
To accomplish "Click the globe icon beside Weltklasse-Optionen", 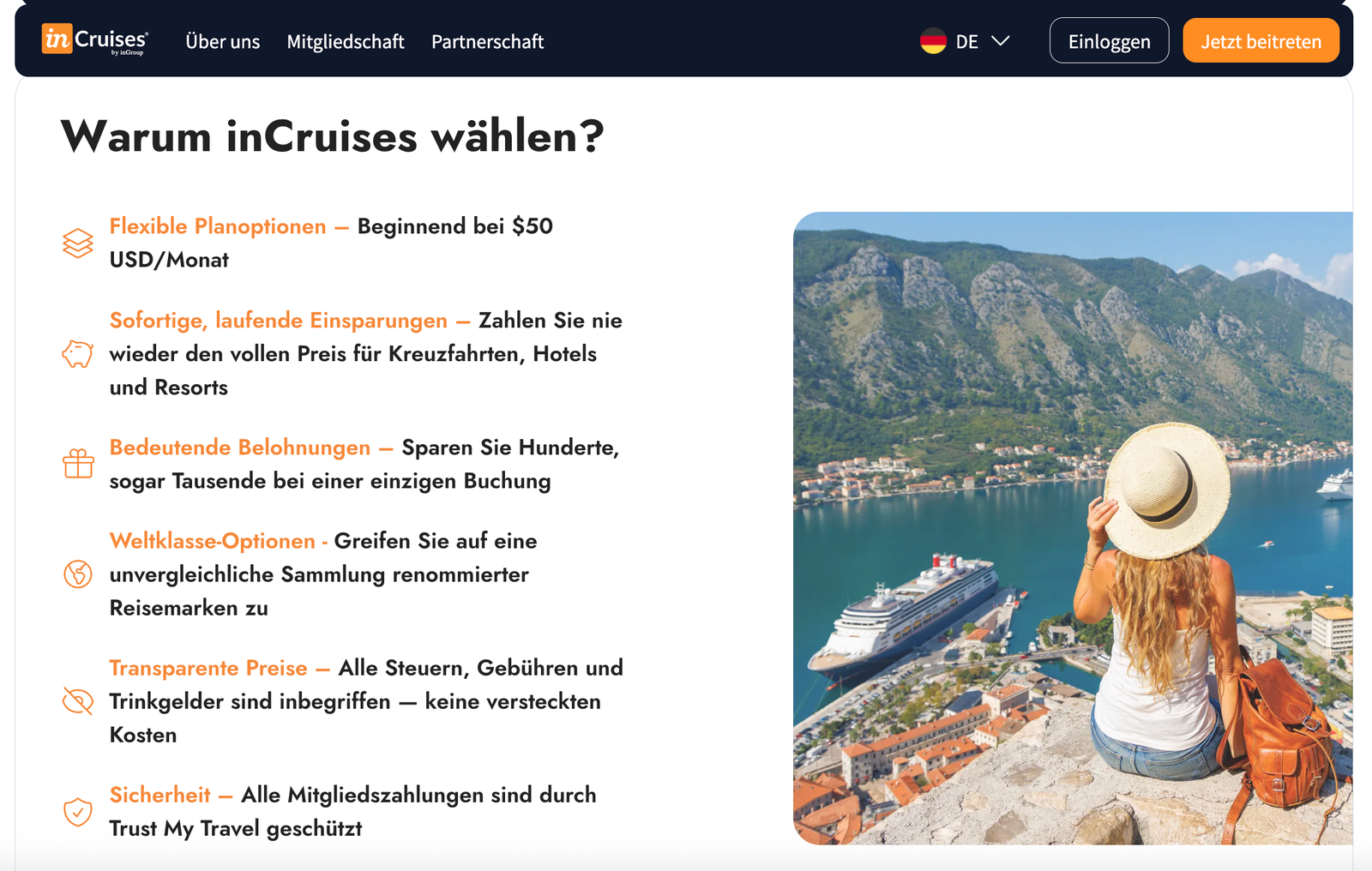I will coord(78,574).
